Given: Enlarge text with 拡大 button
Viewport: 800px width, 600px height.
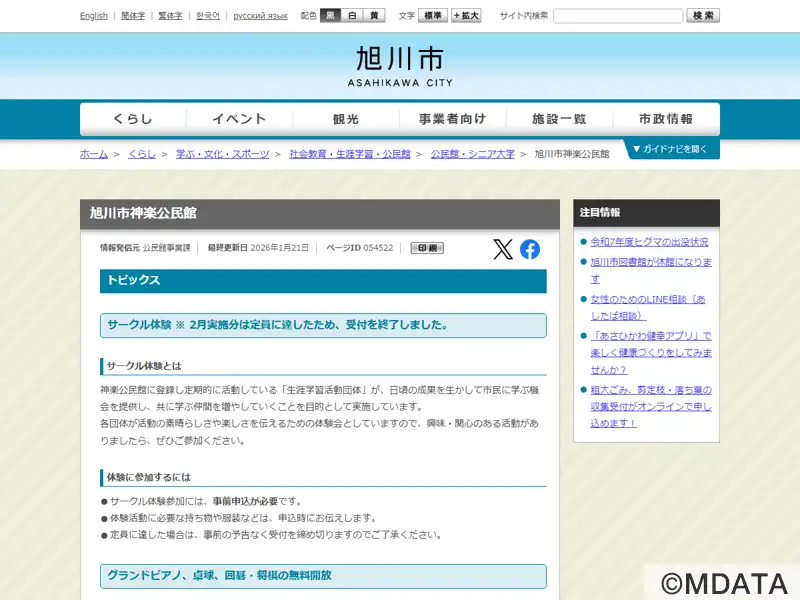Looking at the screenshot, I should click(466, 16).
